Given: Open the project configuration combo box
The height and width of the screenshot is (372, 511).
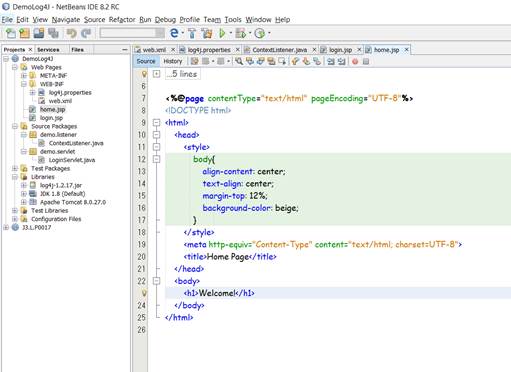Looking at the screenshot, I should coord(132,33).
